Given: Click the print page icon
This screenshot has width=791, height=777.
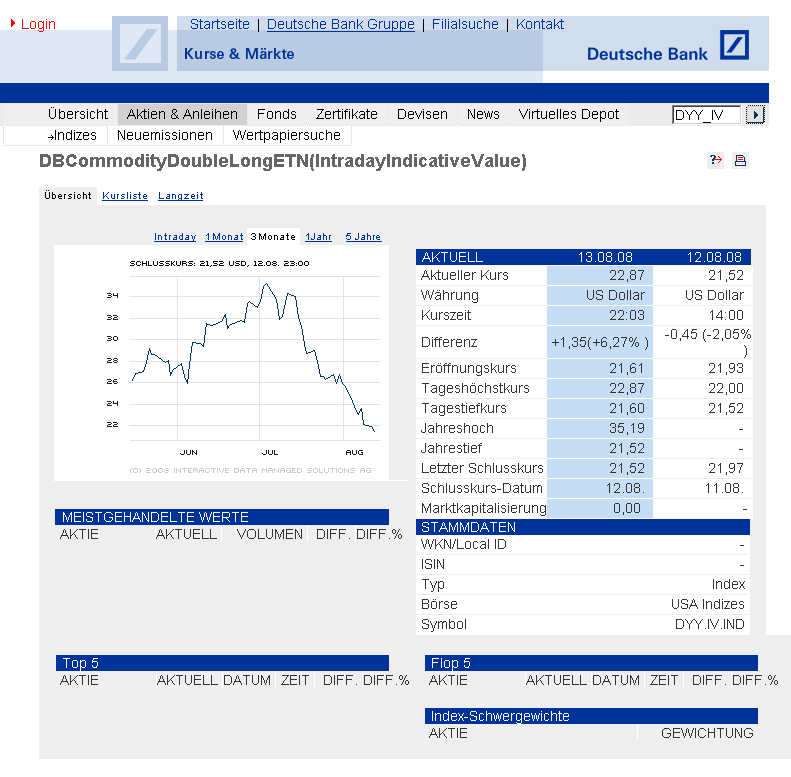Looking at the screenshot, I should tap(740, 160).
